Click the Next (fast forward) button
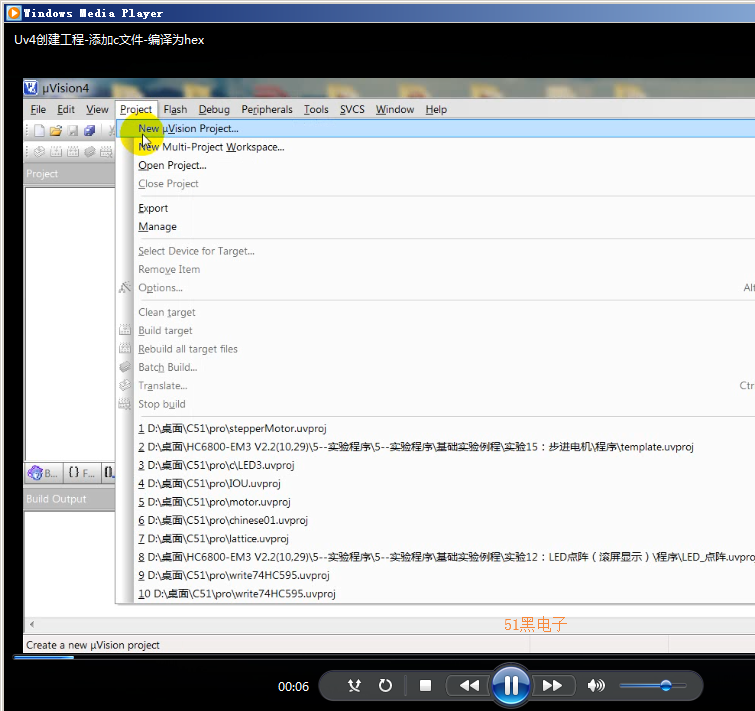Viewport: 755px width, 711px height. coord(552,685)
